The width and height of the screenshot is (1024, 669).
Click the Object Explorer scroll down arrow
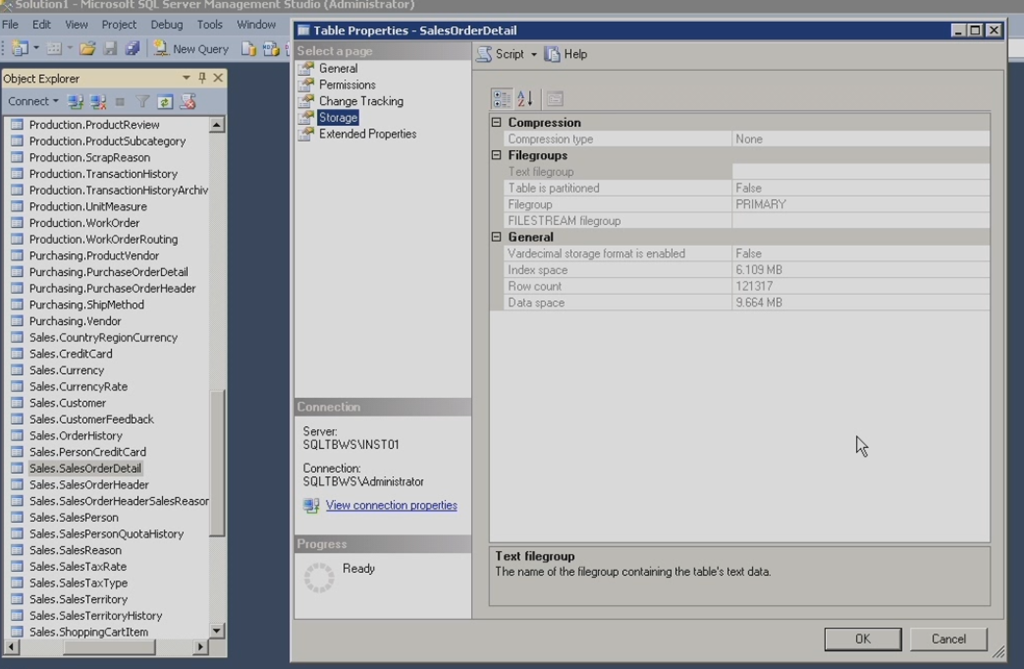click(x=217, y=630)
